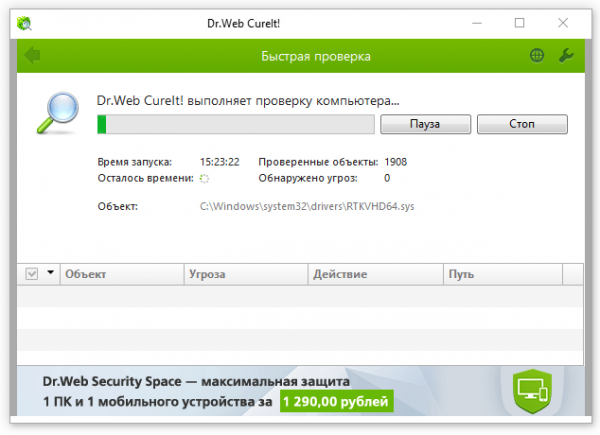Click the Время запуска label

pos(135,162)
